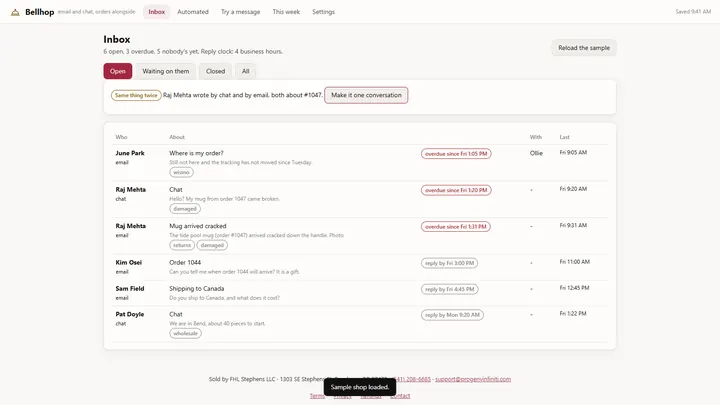
Task: Click overdue since Fri 1:31 PM badge
Action: [456, 227]
